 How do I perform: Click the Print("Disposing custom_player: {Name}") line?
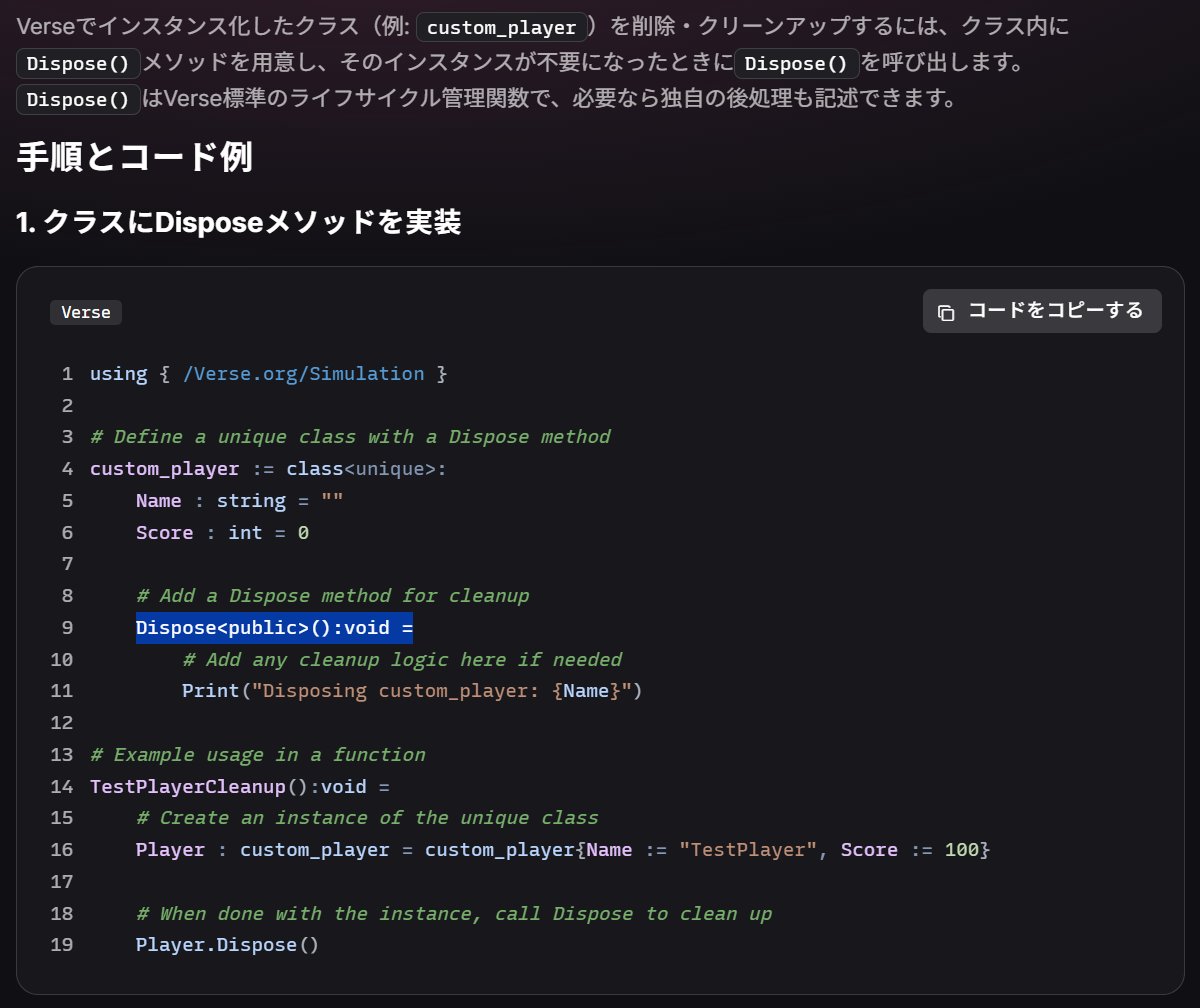(x=412, y=691)
